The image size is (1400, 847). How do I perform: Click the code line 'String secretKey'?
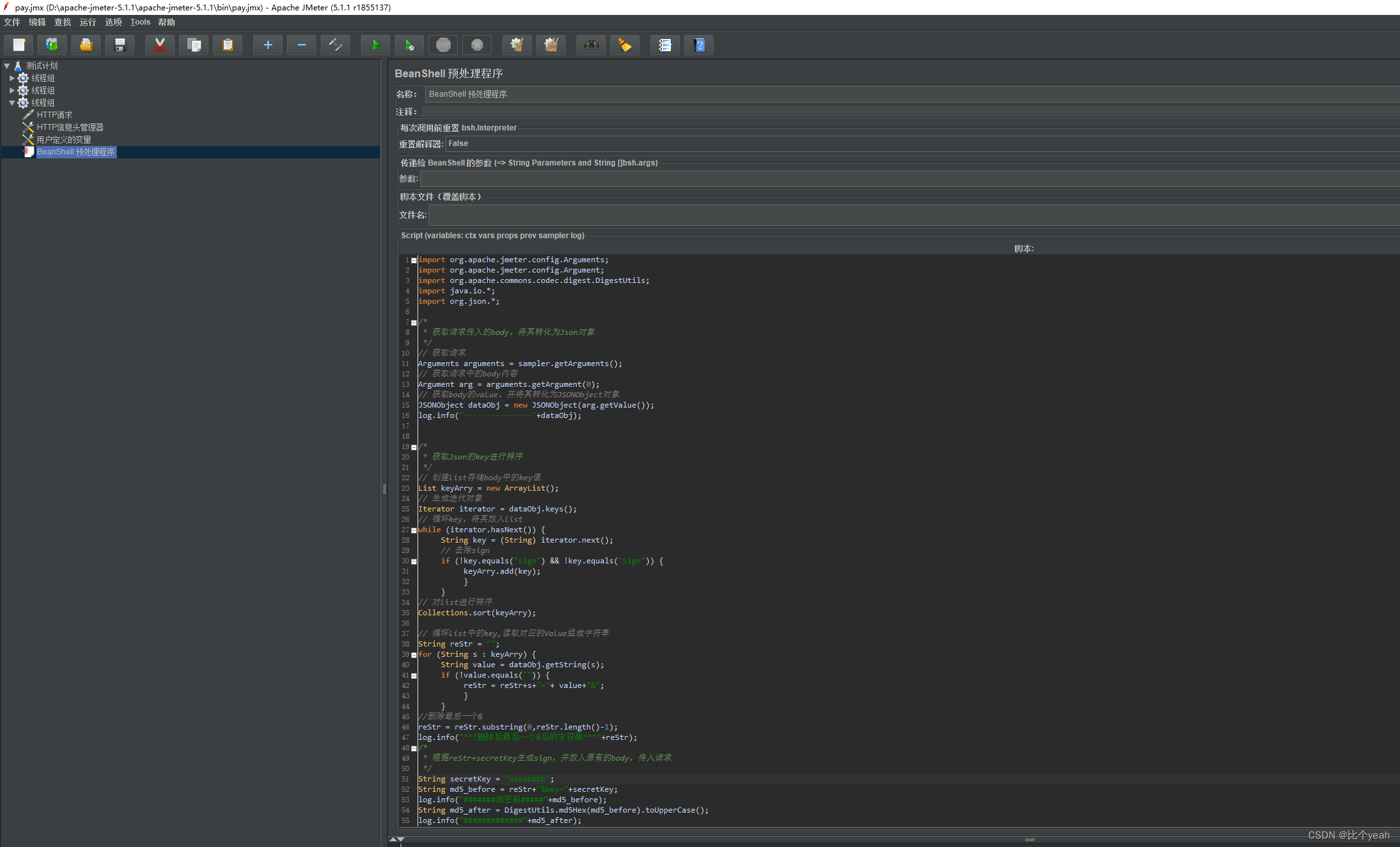(486, 779)
